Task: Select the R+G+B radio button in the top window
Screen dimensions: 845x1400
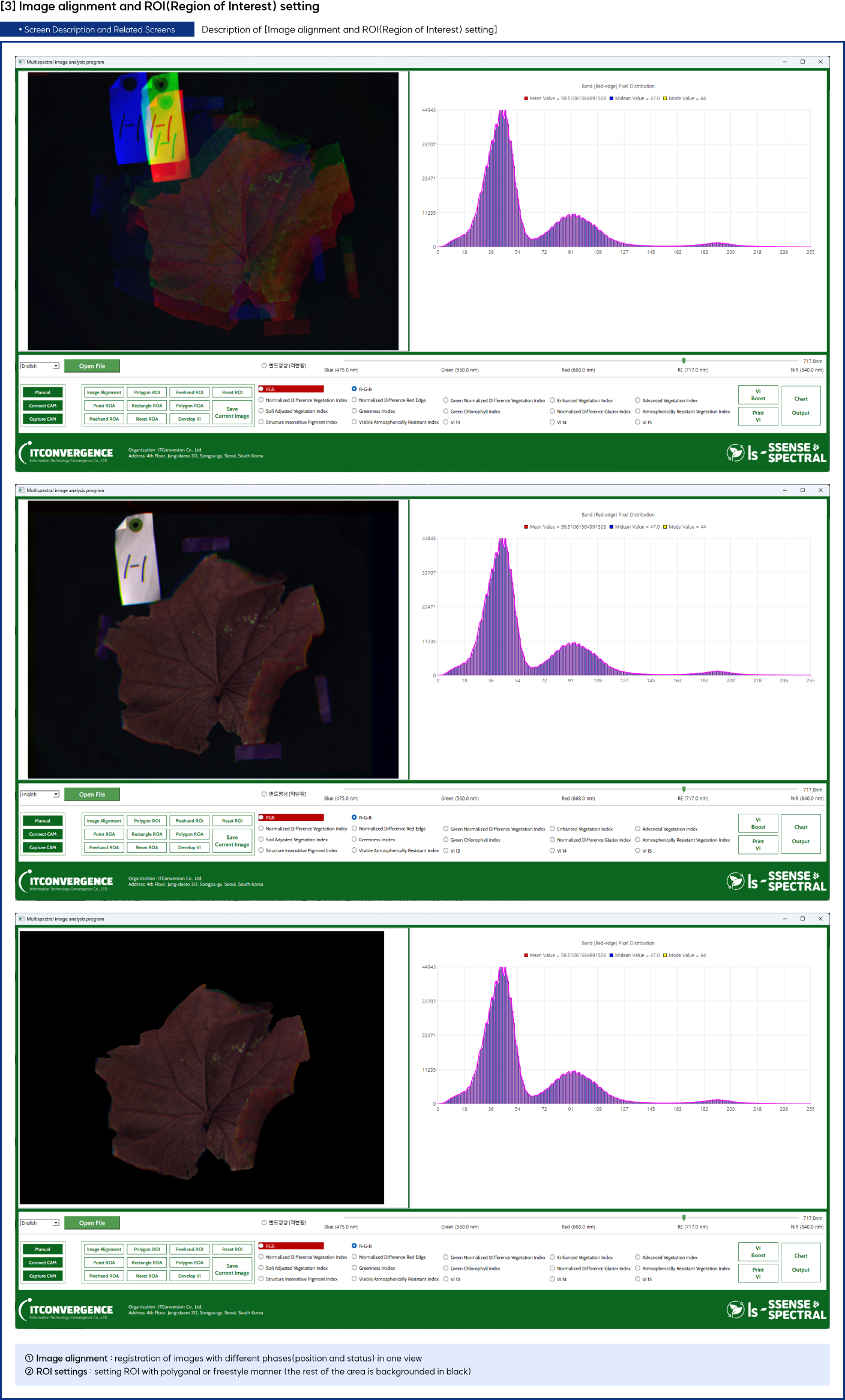Action: (354, 389)
